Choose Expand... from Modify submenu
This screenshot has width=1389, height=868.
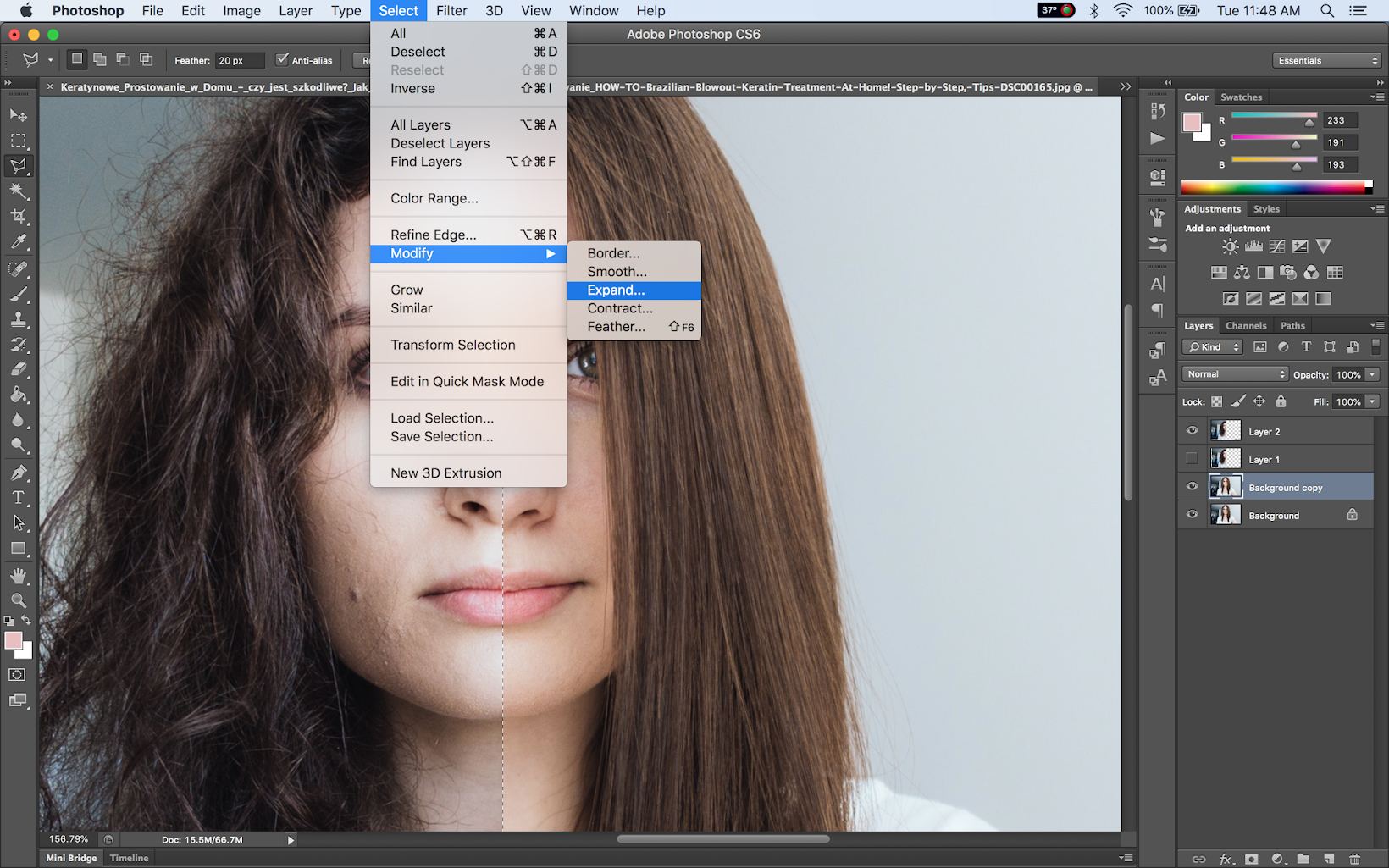tap(616, 290)
